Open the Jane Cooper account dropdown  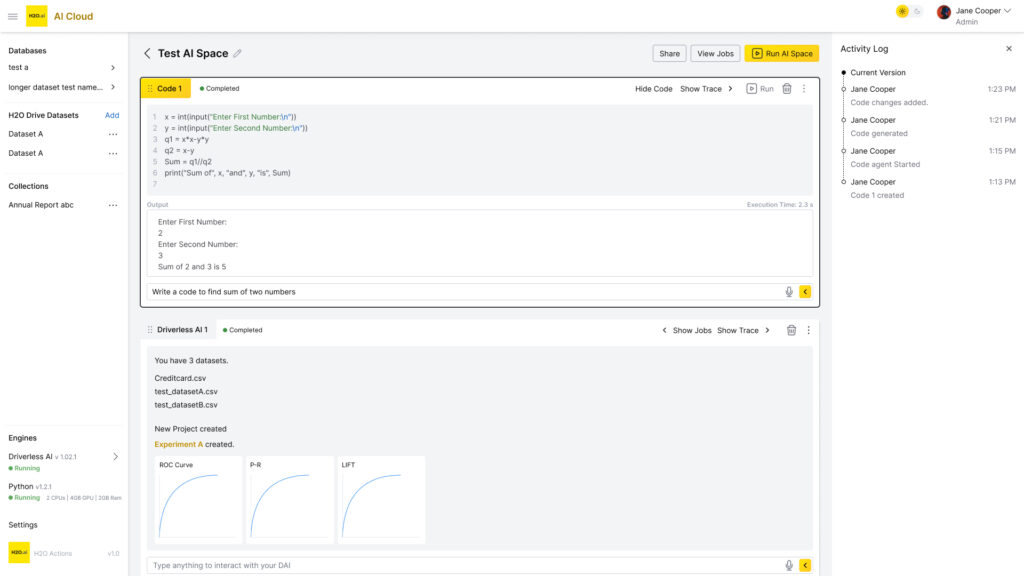pos(1009,11)
